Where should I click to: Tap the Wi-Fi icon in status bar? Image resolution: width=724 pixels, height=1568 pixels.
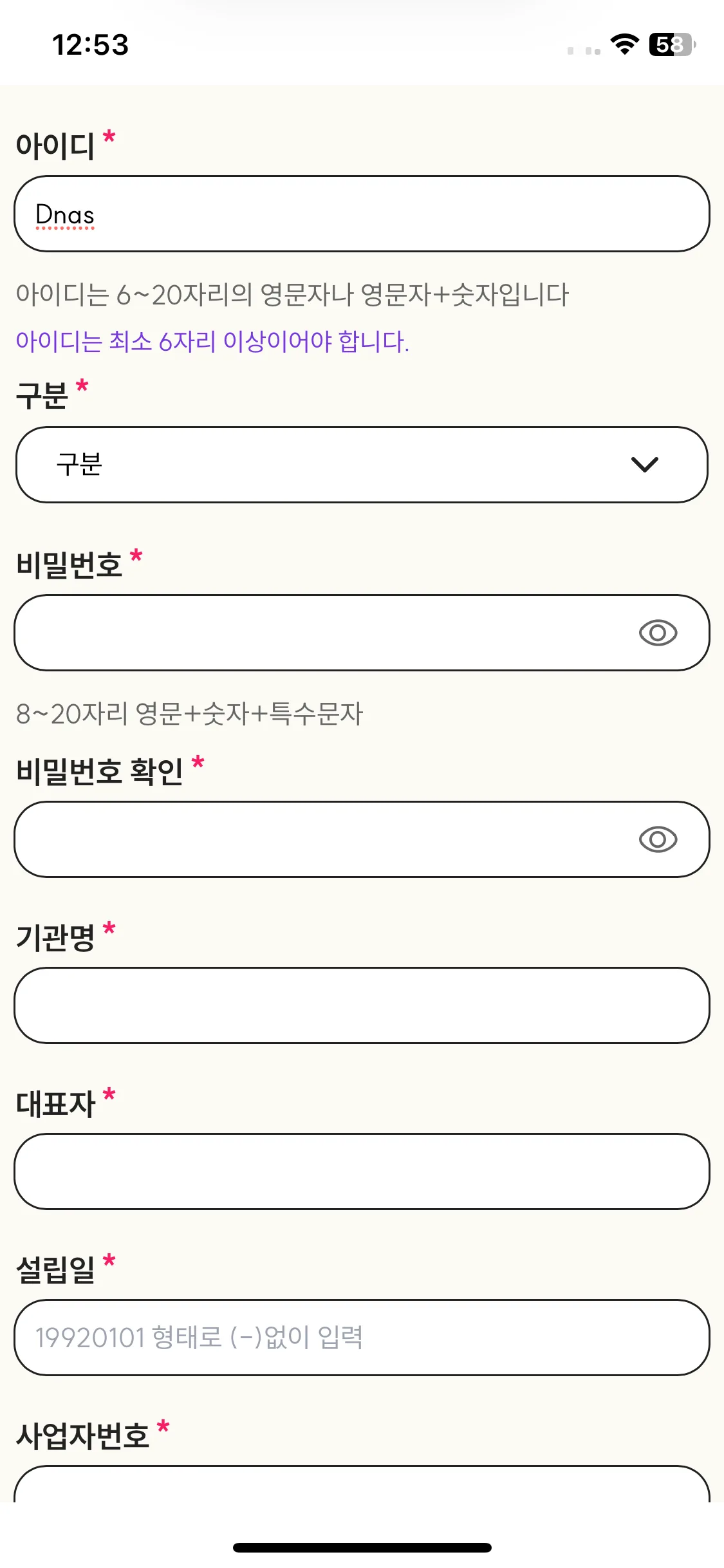[624, 44]
